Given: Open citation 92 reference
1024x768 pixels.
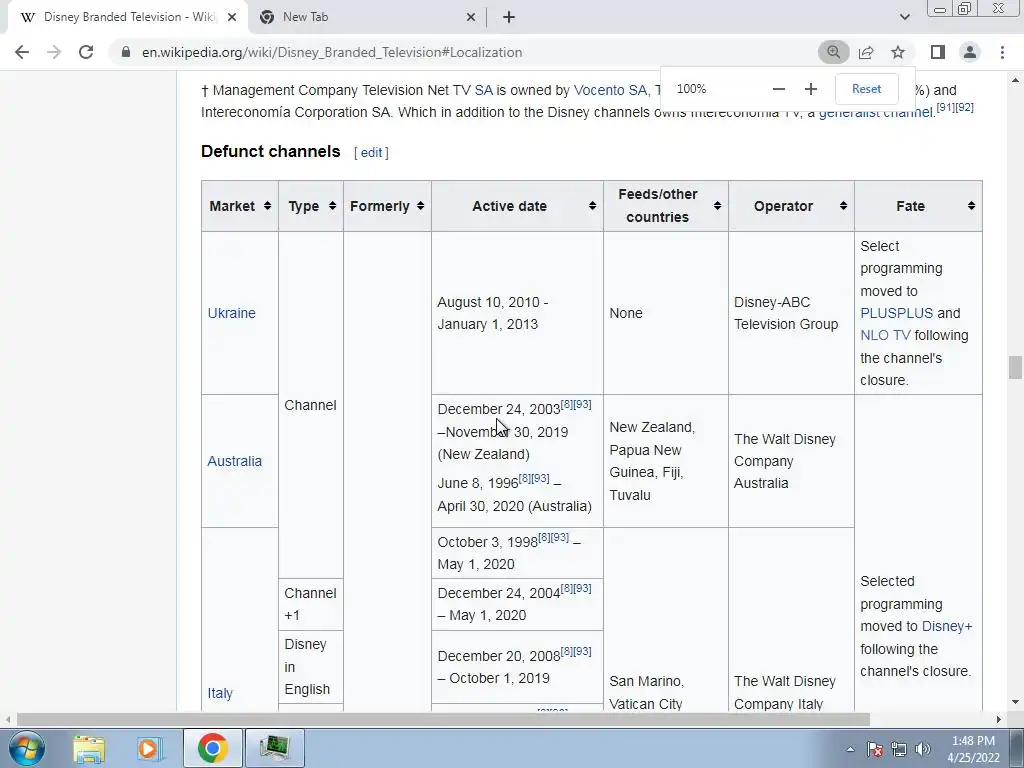Looking at the screenshot, I should (x=965, y=107).
